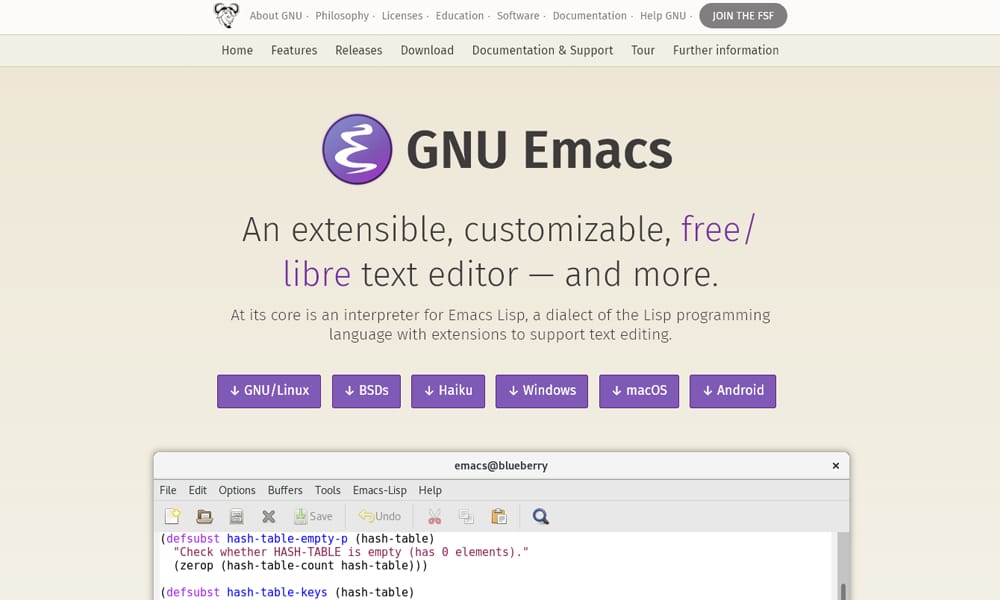This screenshot has height=600, width=1000.
Task: Click the Open File folder icon
Action: tap(204, 516)
